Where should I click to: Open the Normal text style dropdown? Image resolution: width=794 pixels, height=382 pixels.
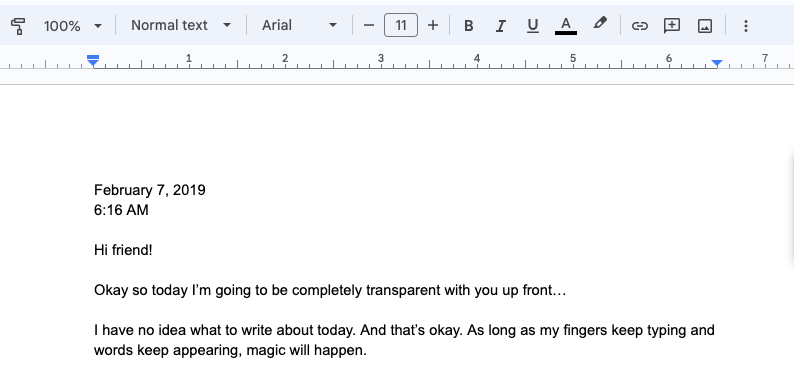[181, 25]
